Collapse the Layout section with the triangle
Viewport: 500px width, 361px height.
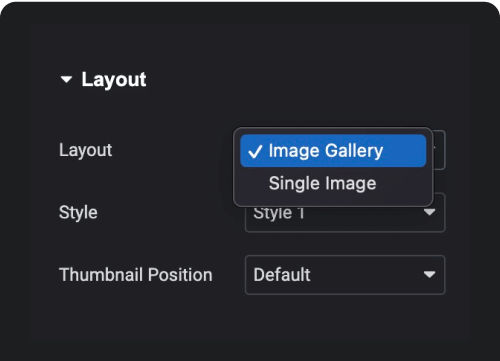tap(66, 79)
